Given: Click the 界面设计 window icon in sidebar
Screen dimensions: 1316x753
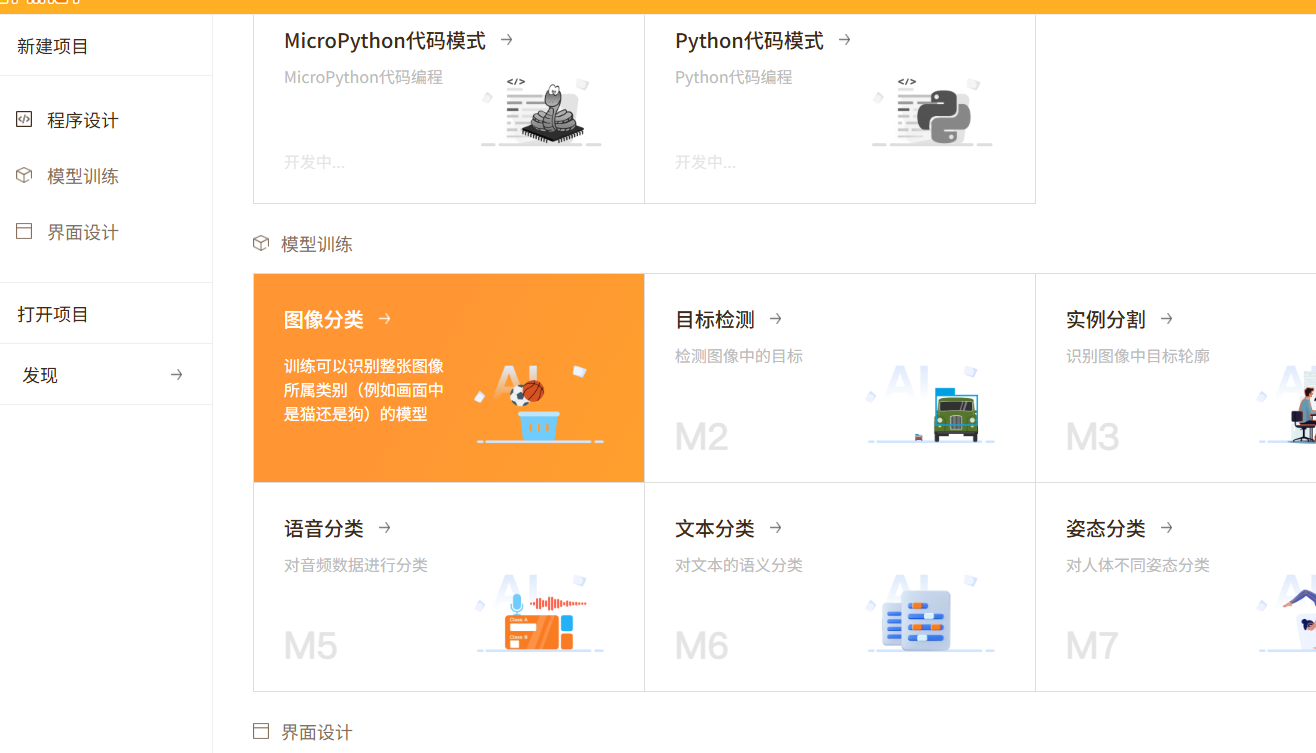Looking at the screenshot, I should (x=24, y=232).
